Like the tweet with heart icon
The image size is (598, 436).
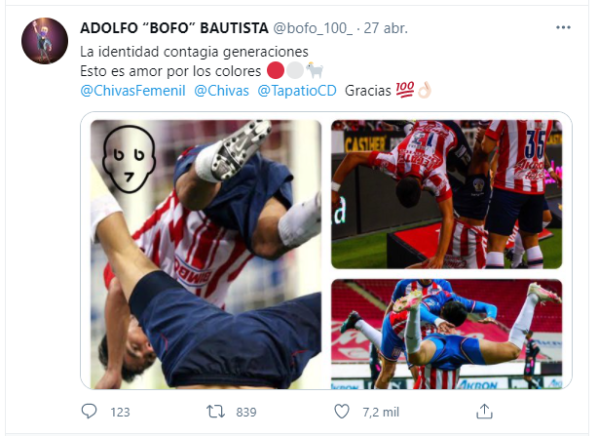pyautogui.click(x=342, y=412)
